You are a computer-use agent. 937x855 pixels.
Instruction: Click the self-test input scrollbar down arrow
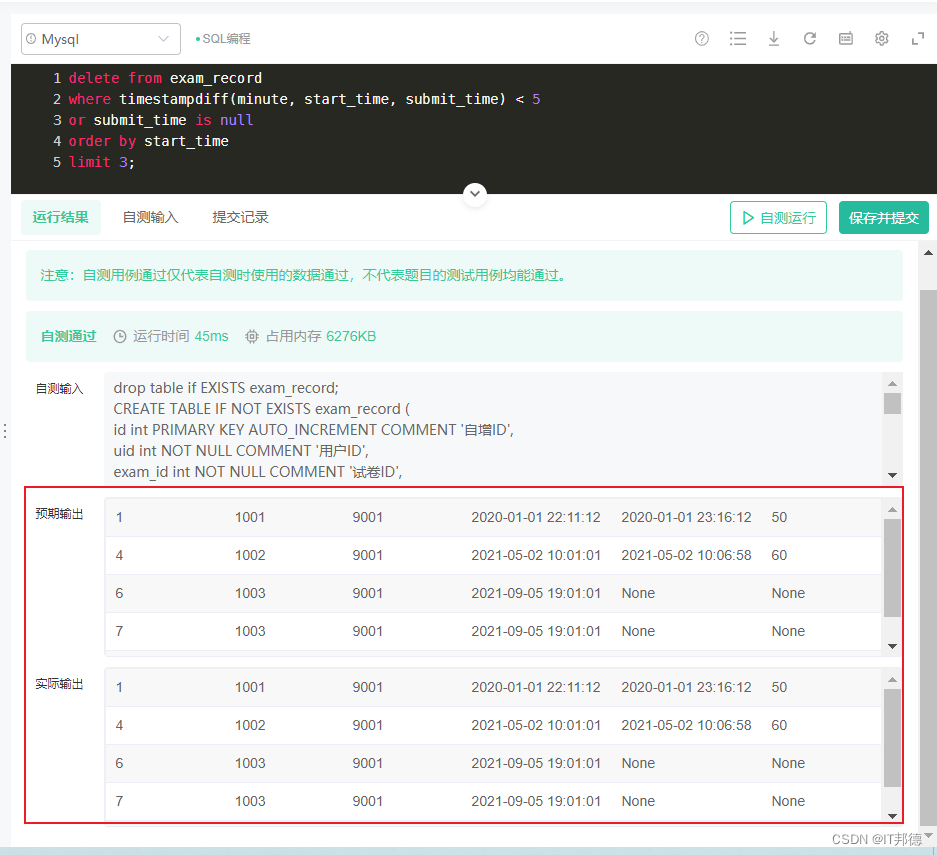tap(892, 475)
